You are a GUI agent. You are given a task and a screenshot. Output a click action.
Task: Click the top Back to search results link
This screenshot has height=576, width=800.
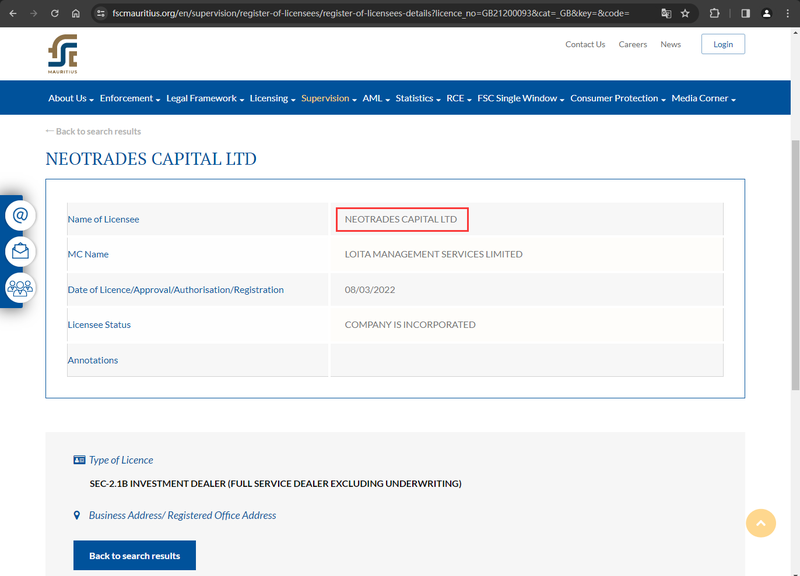pyautogui.click(x=93, y=131)
